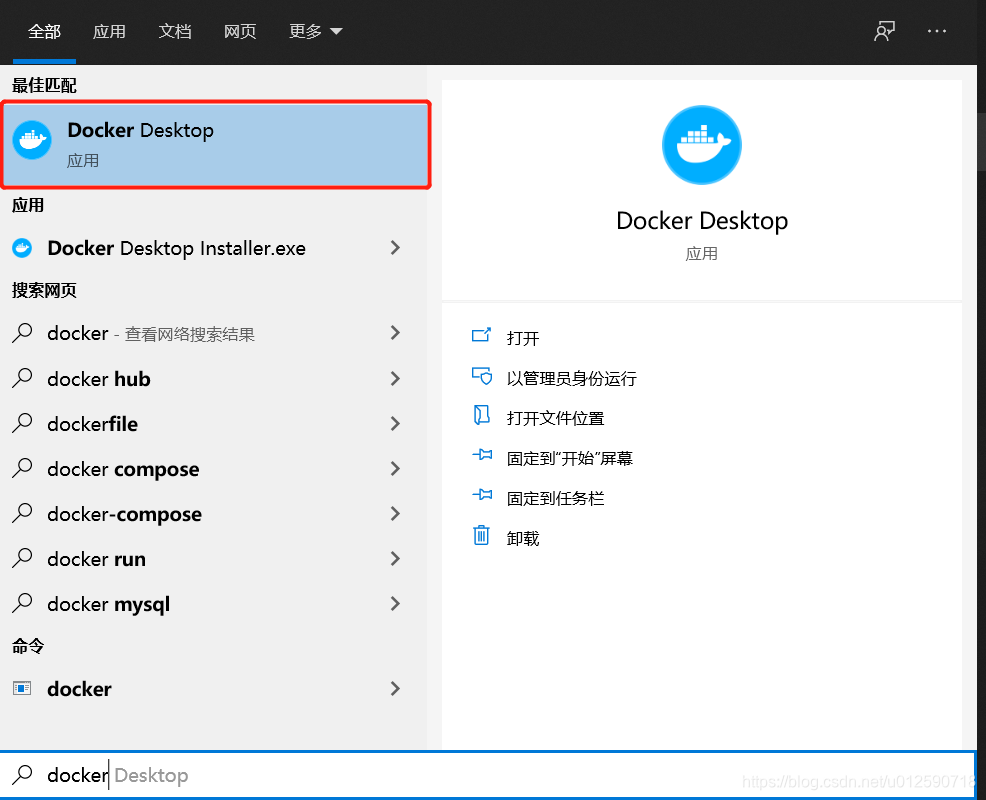Open the 更多 dropdown

(x=316, y=31)
